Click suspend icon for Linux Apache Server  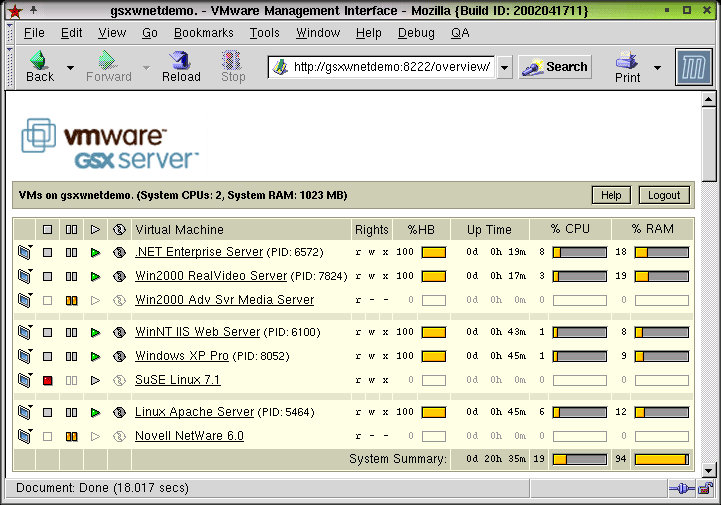coord(71,413)
